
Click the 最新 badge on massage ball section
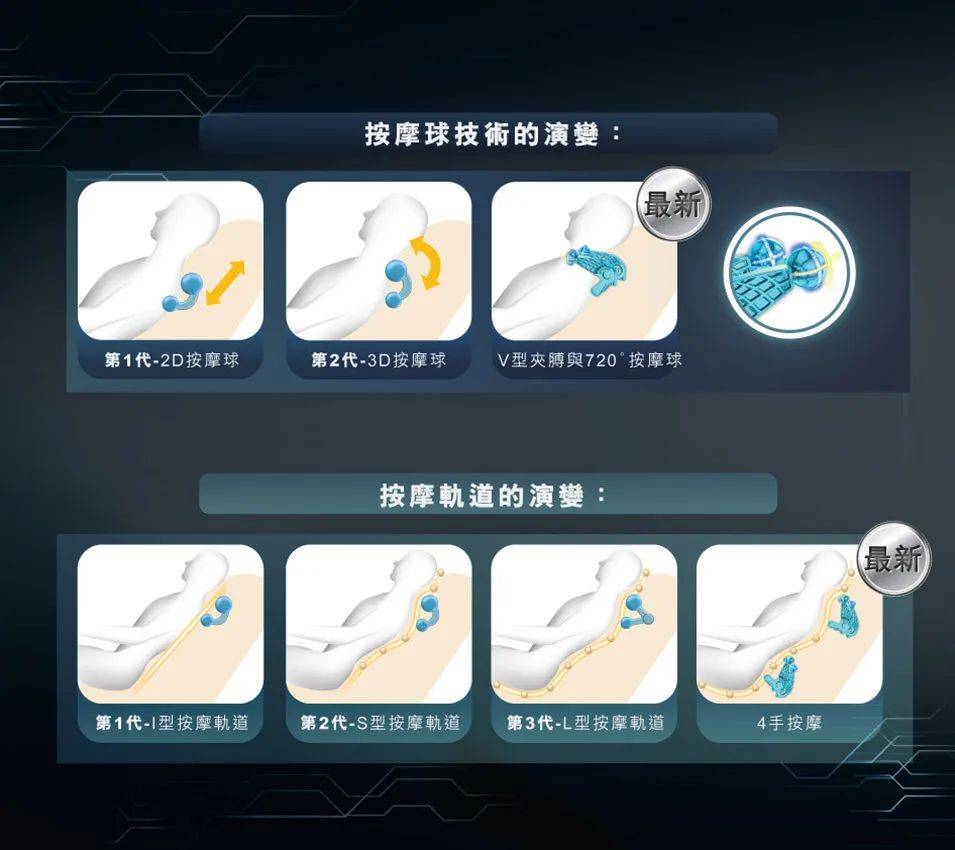pos(673,204)
